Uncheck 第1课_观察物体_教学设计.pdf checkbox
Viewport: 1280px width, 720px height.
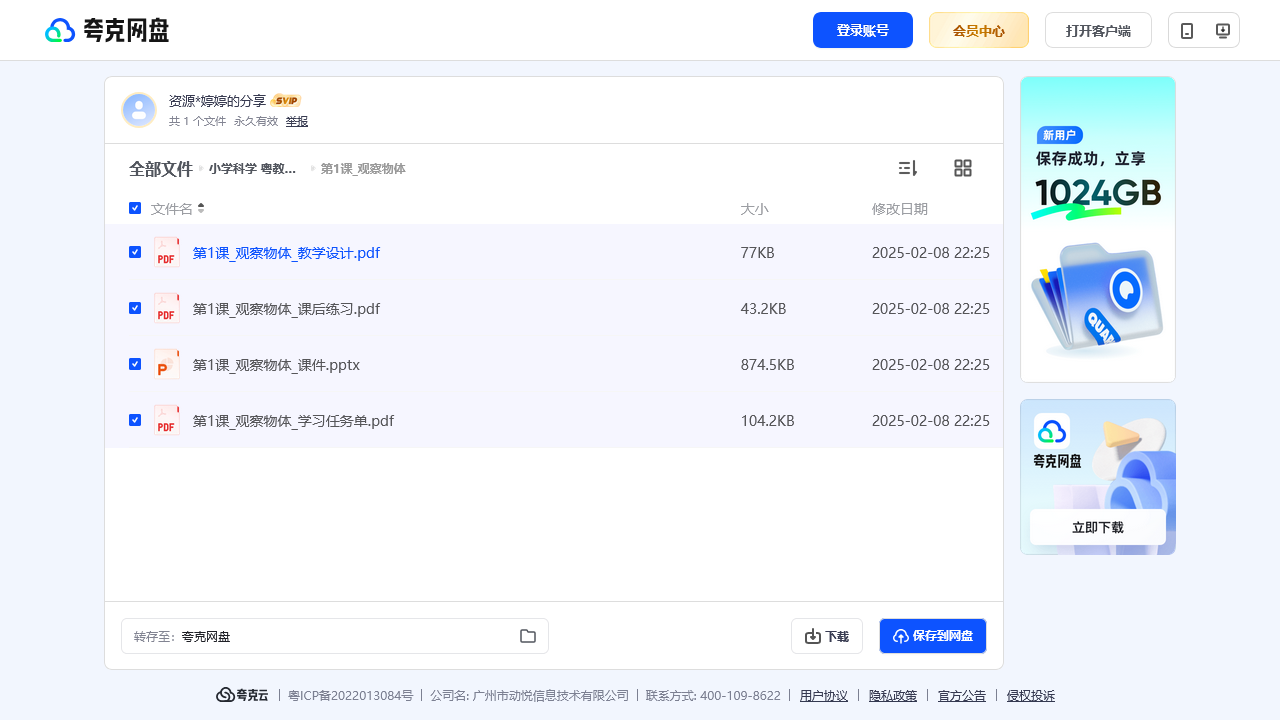coord(135,252)
